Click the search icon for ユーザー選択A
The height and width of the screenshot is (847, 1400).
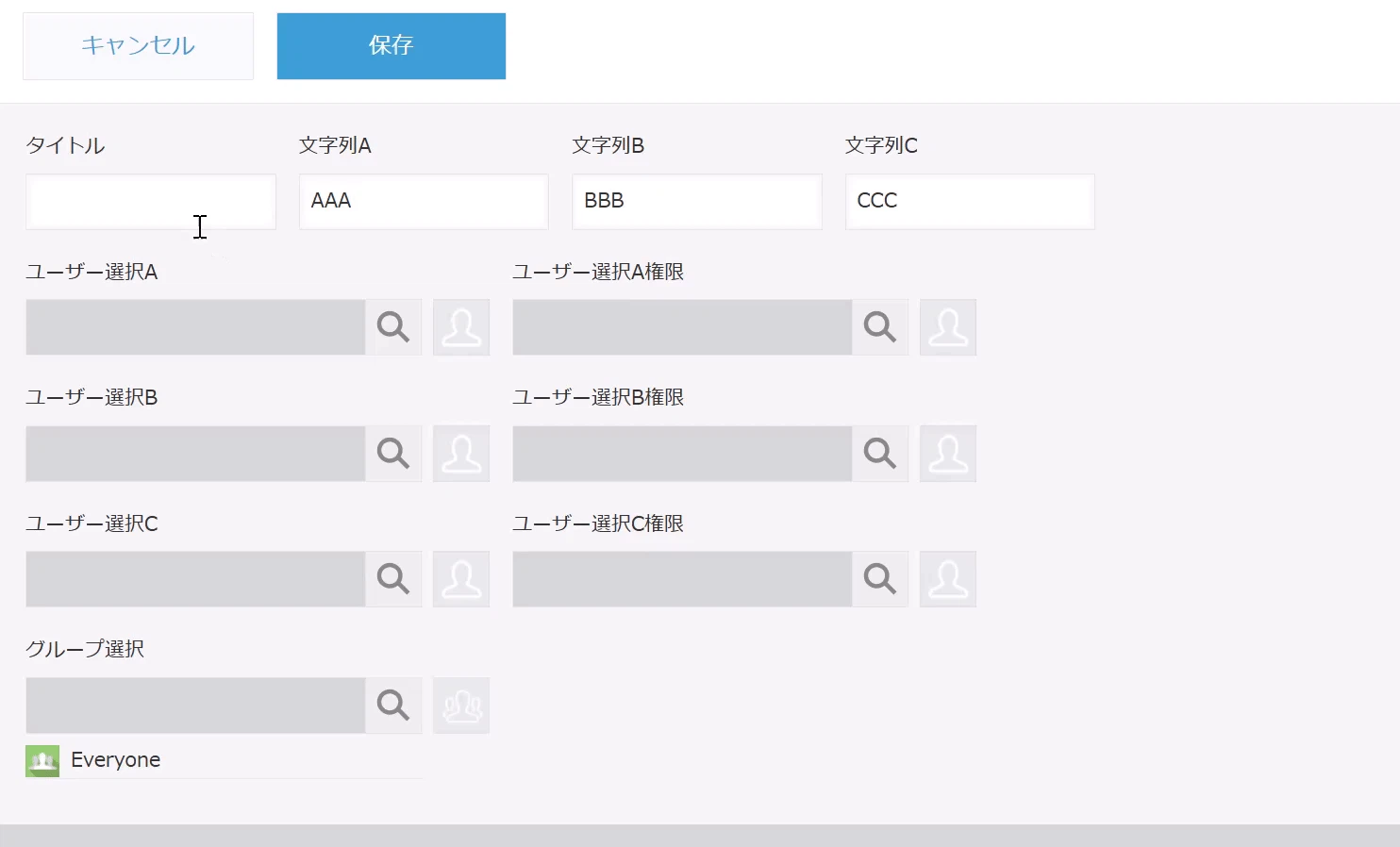point(393,327)
